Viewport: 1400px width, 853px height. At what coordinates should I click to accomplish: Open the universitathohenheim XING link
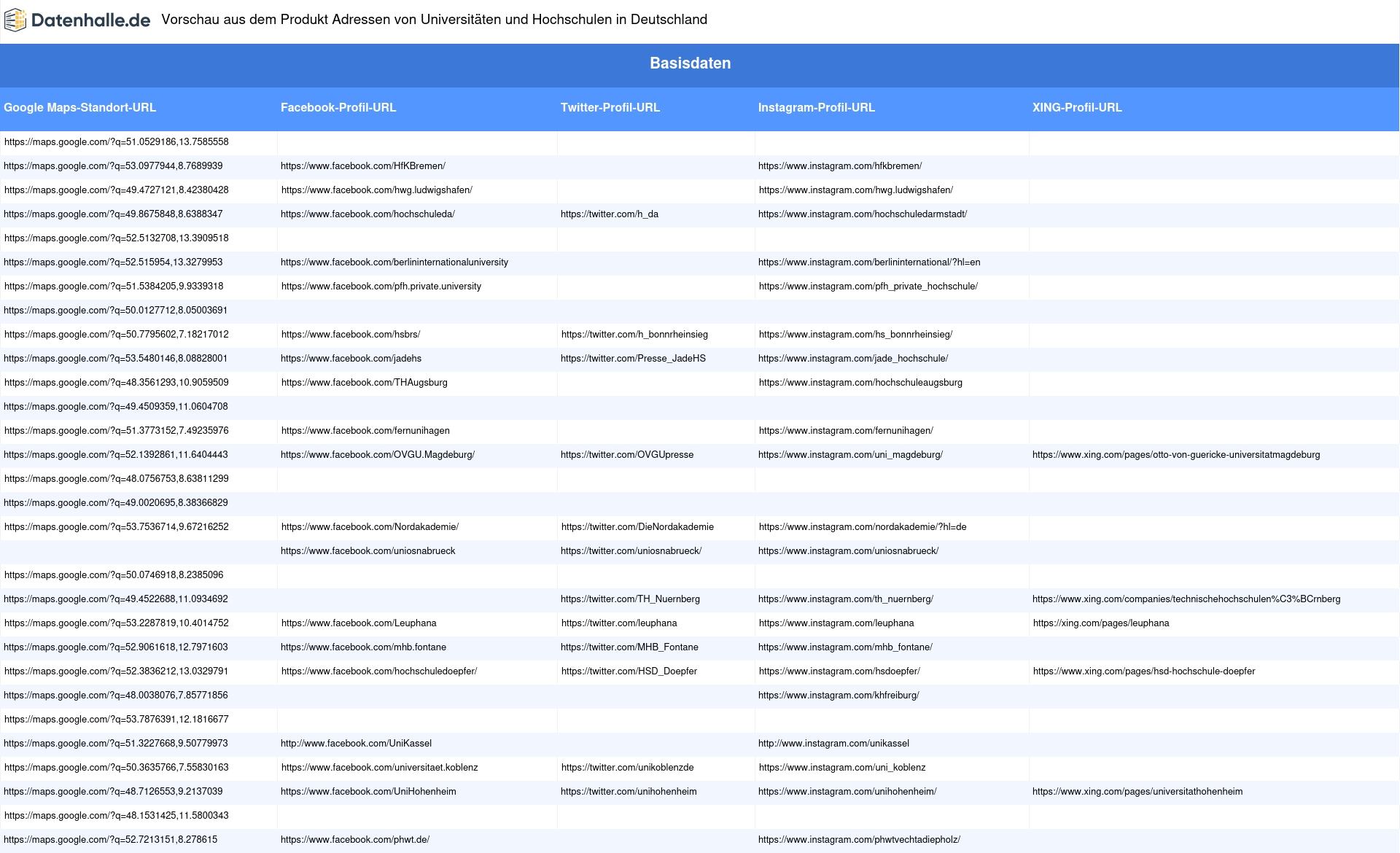[x=1137, y=792]
